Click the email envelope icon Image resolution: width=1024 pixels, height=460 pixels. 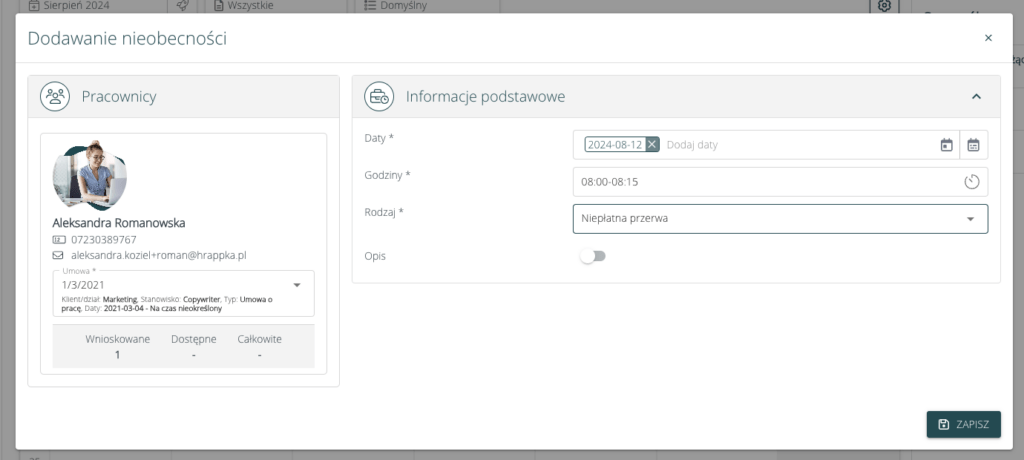click(x=58, y=256)
